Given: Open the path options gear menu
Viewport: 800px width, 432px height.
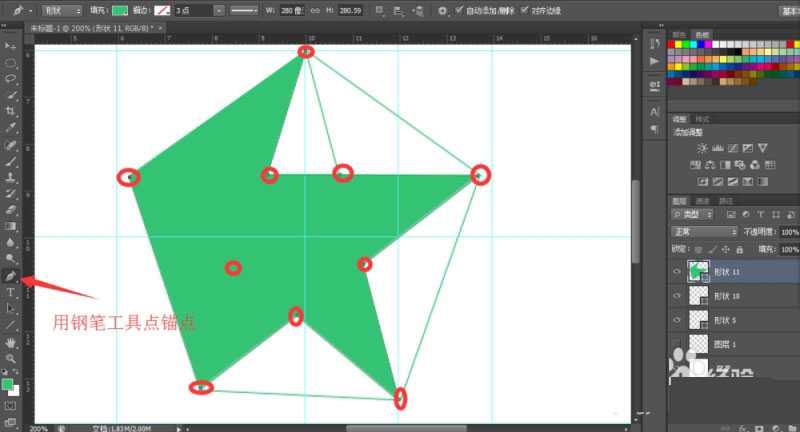Looking at the screenshot, I should click(x=443, y=10).
